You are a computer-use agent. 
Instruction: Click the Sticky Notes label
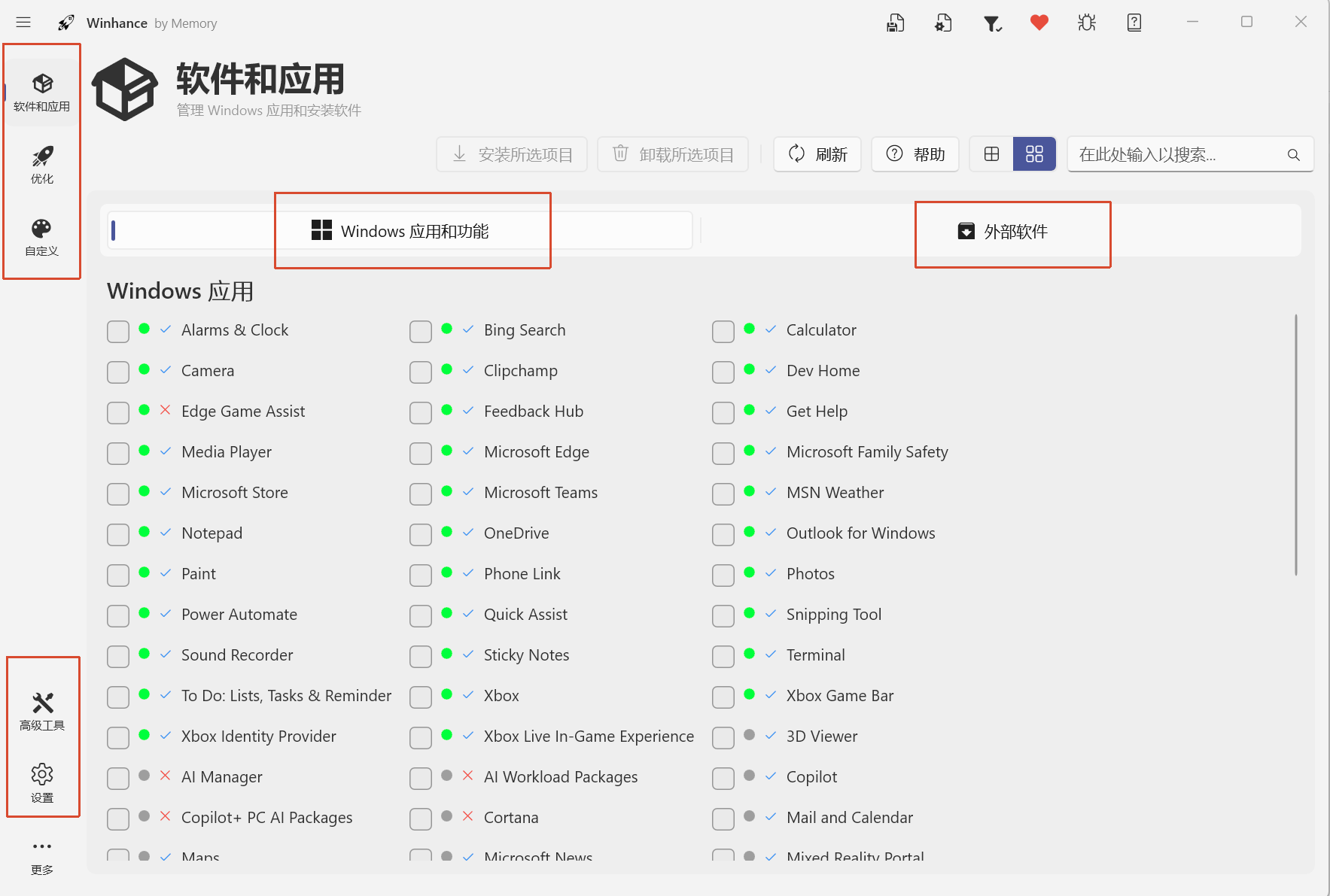pos(526,655)
